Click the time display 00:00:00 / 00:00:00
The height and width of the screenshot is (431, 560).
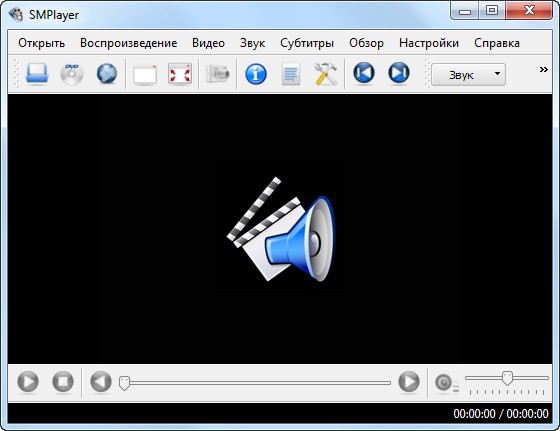coord(501,414)
